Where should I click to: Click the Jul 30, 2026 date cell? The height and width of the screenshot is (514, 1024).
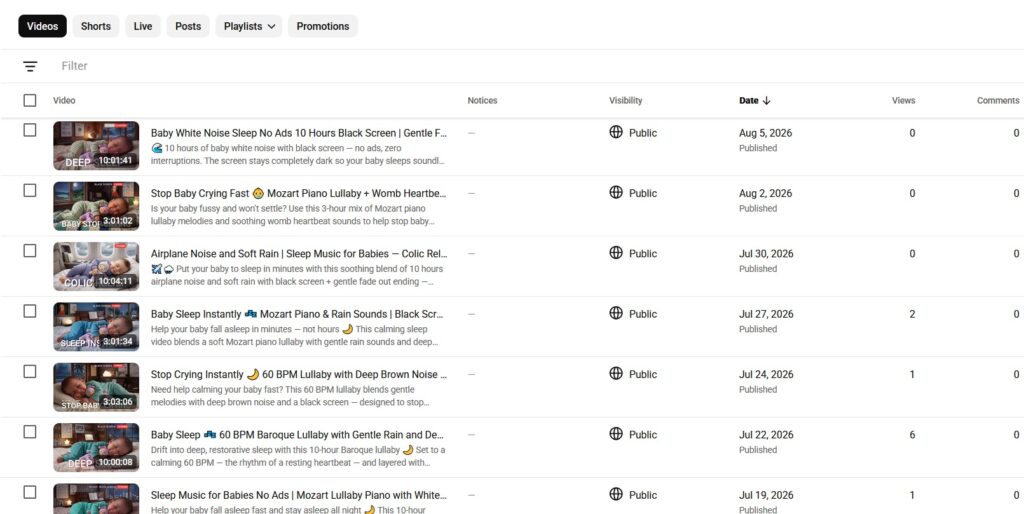[x=766, y=253]
